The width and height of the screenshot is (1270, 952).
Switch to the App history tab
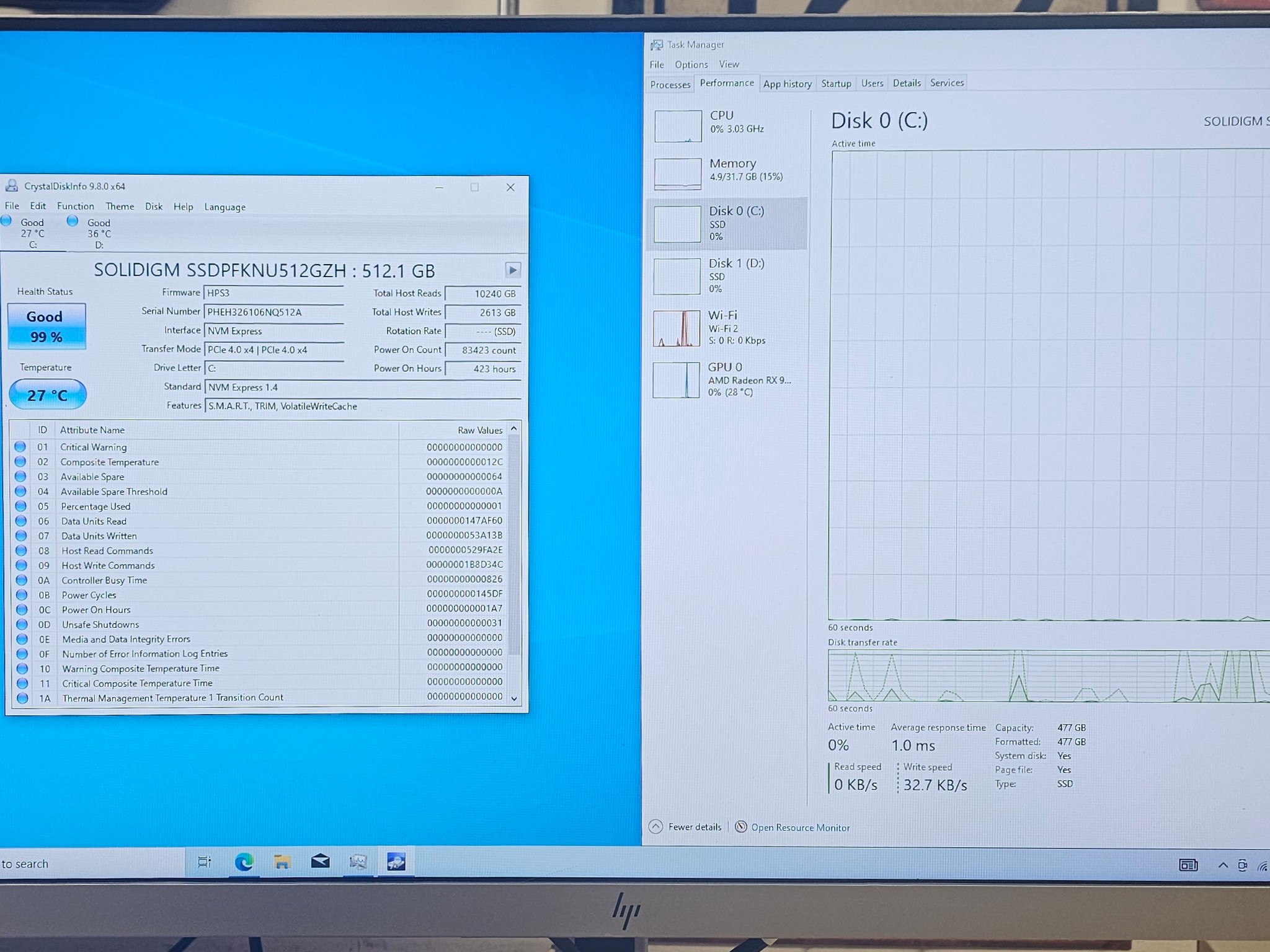coord(787,84)
